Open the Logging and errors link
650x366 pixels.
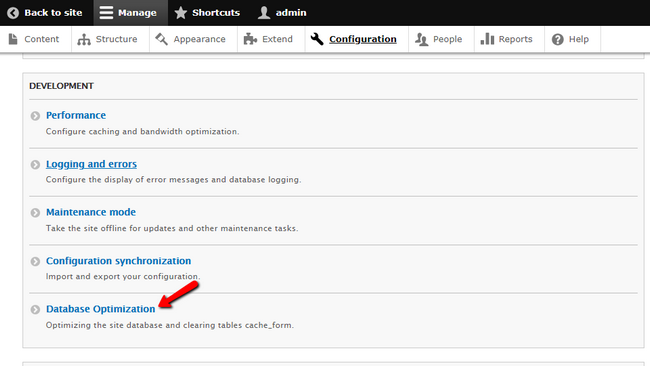pyautogui.click(x=91, y=164)
